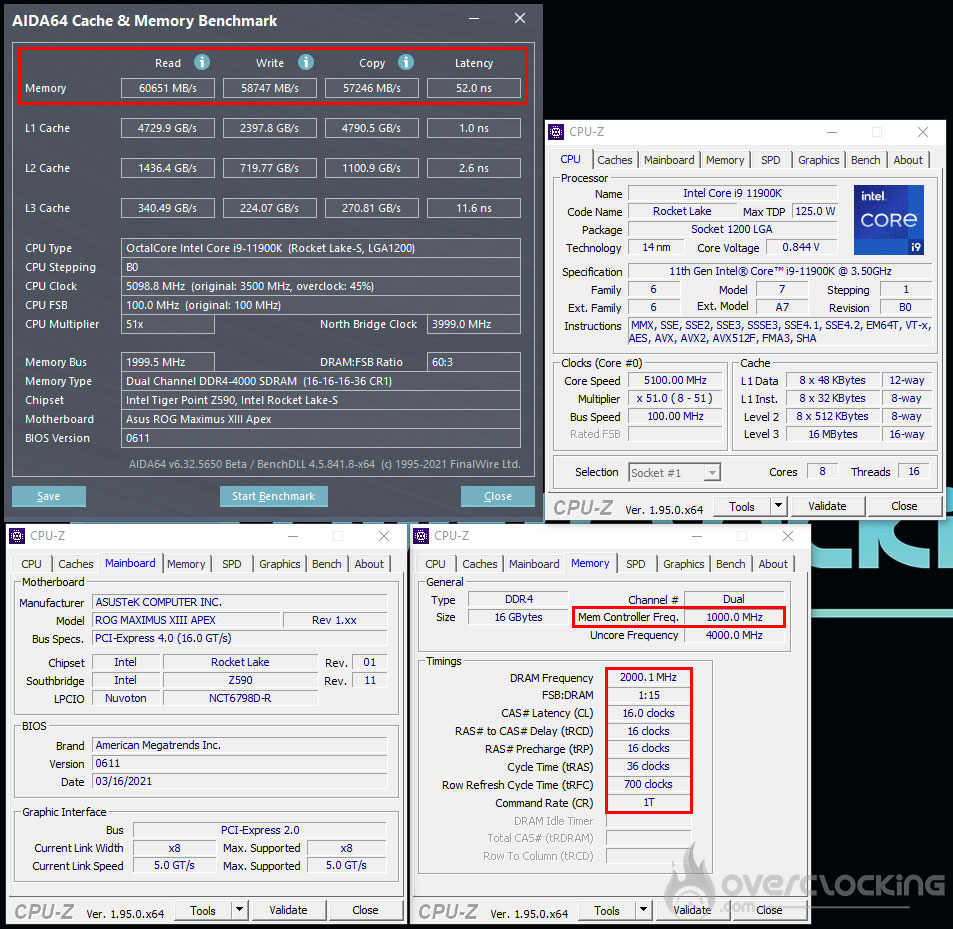953x929 pixels.
Task: Click Tools button in CPU-Z CPU window
Action: pos(741,506)
